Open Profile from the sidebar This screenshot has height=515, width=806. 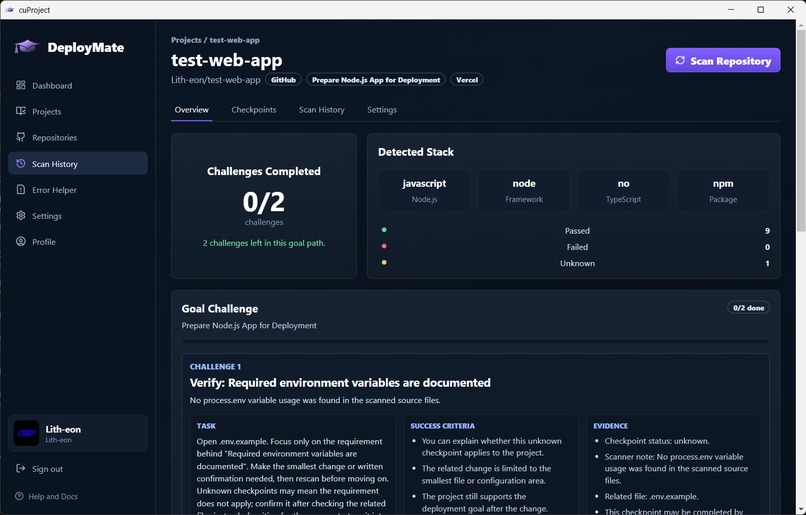[x=78, y=242]
